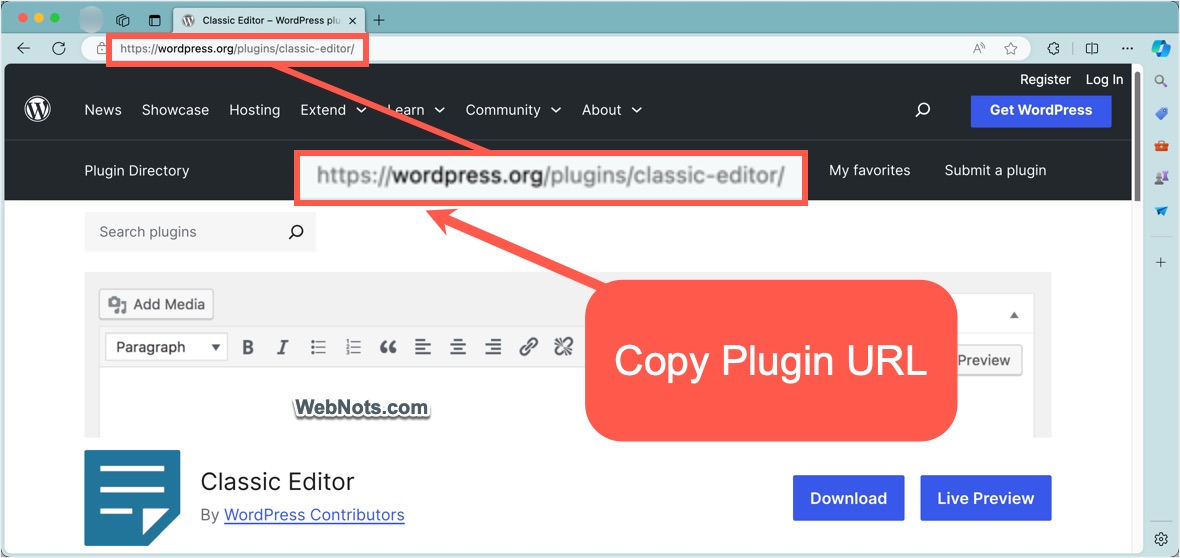Click the Download button
The height and width of the screenshot is (558, 1180).
click(848, 498)
